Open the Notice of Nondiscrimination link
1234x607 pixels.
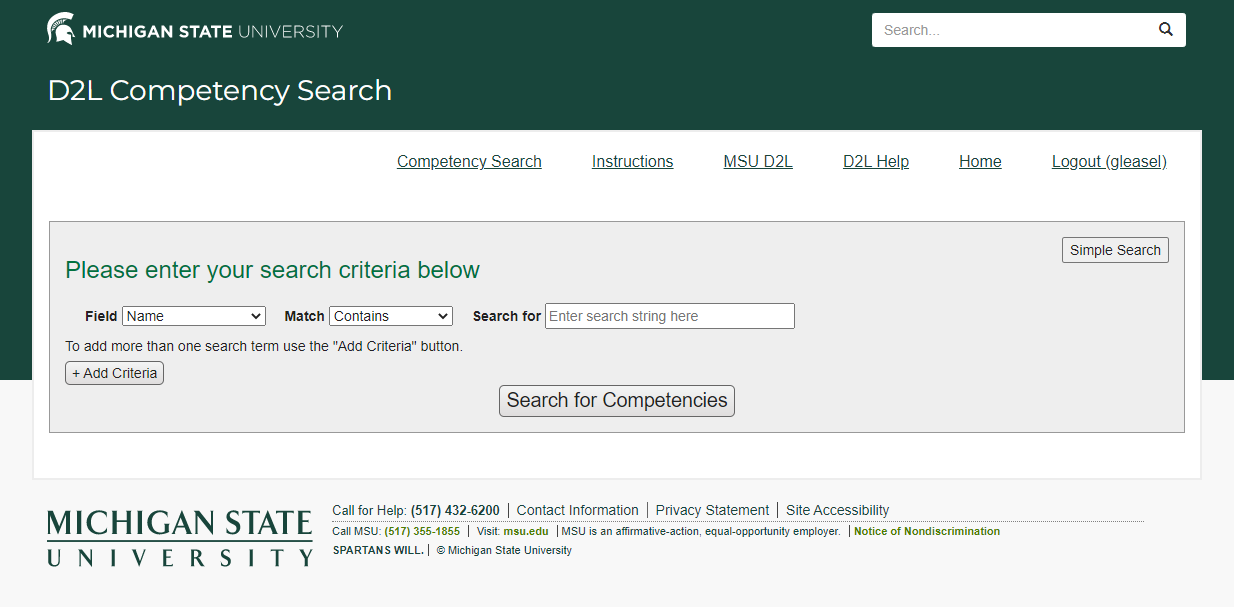(x=927, y=532)
